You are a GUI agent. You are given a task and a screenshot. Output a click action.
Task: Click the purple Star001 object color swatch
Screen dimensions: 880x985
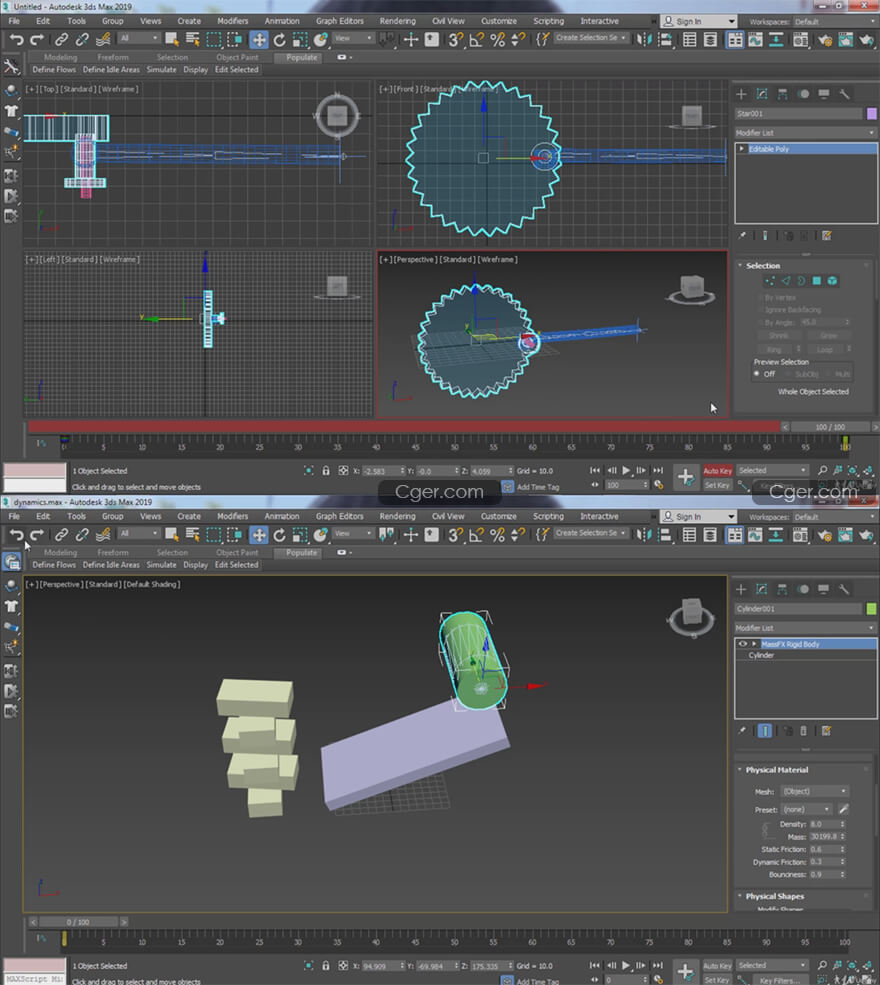[x=872, y=114]
